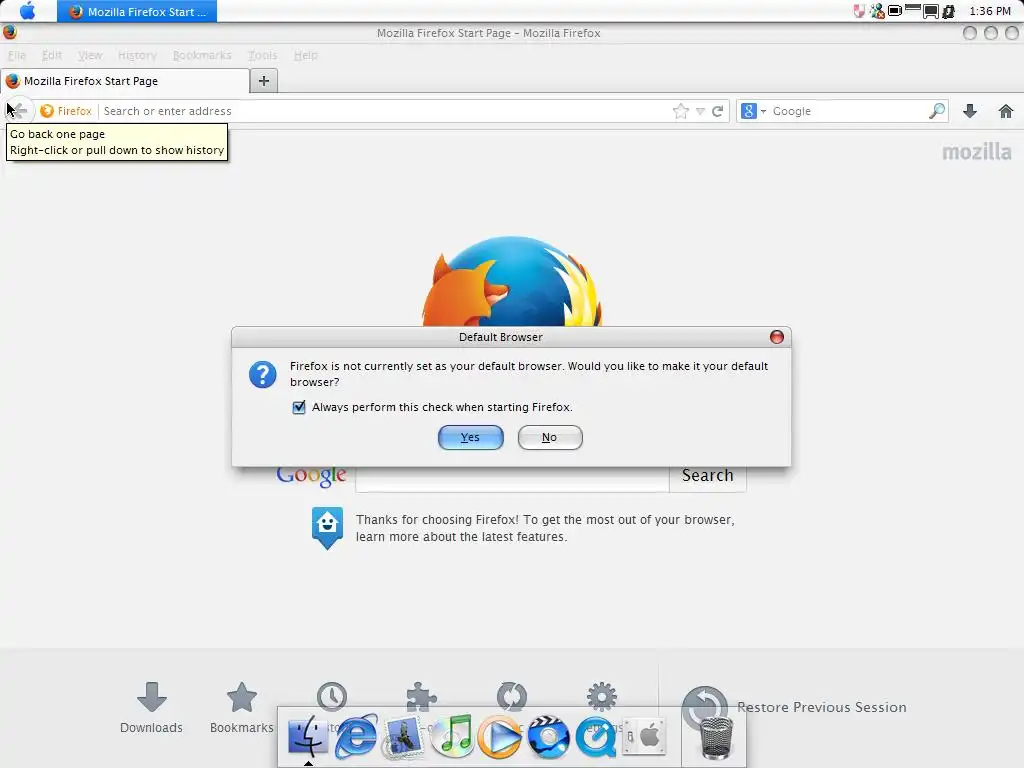Image resolution: width=1024 pixels, height=768 pixels.
Task: Bookmark this page with the star icon
Action: (x=680, y=111)
